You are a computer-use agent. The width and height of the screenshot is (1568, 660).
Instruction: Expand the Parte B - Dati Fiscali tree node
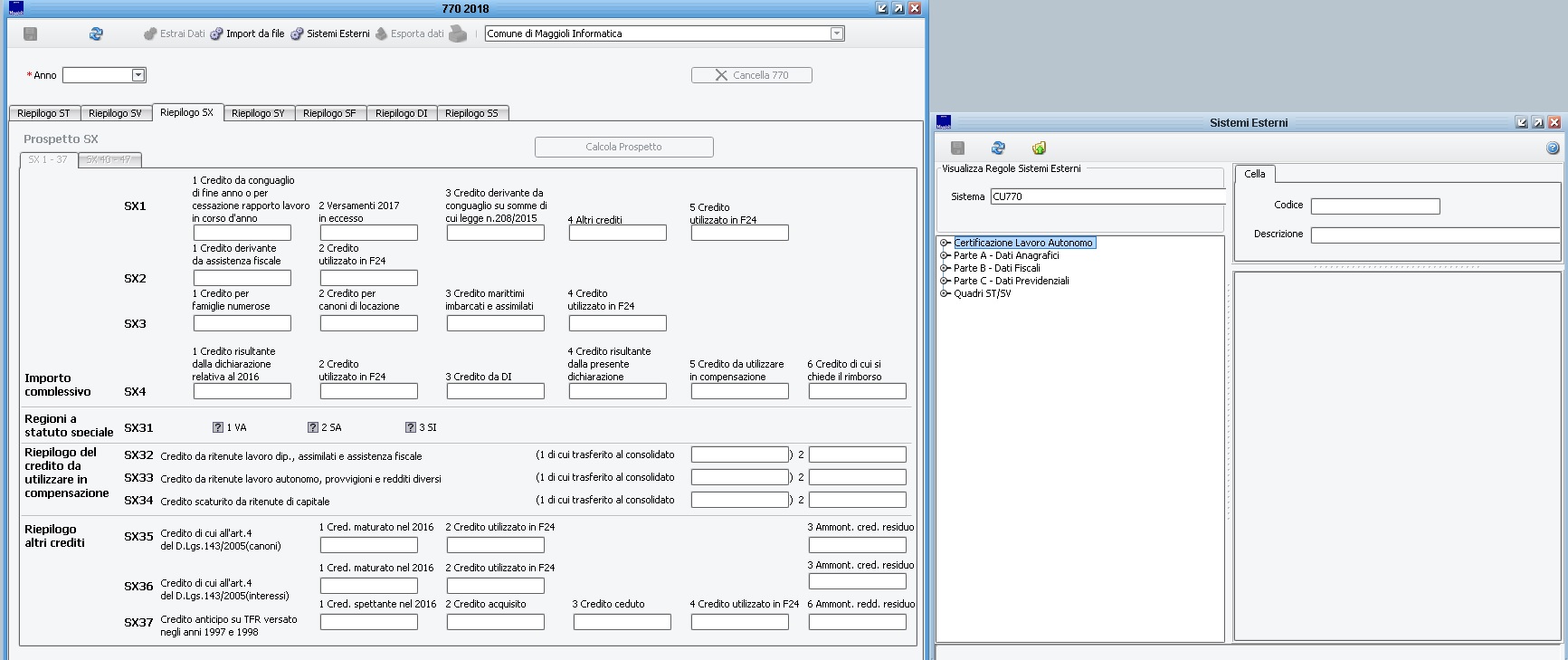944,268
